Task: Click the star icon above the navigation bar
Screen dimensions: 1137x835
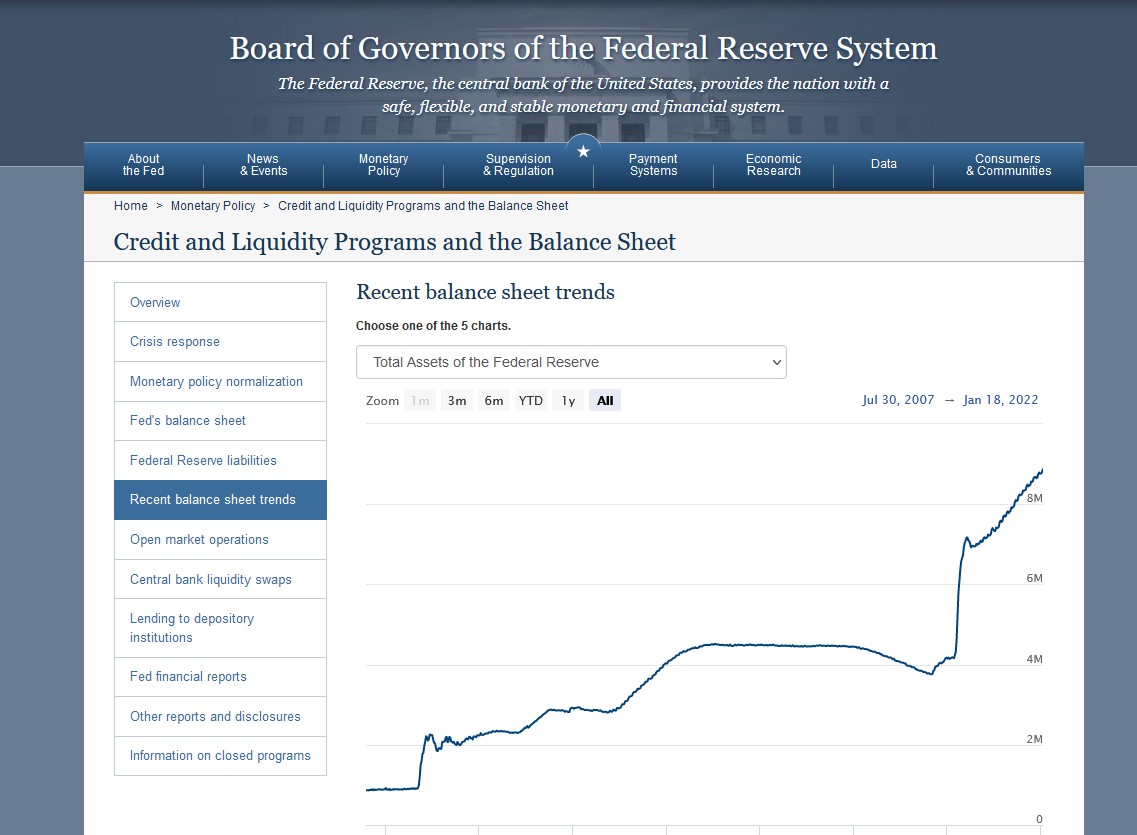Action: point(583,151)
